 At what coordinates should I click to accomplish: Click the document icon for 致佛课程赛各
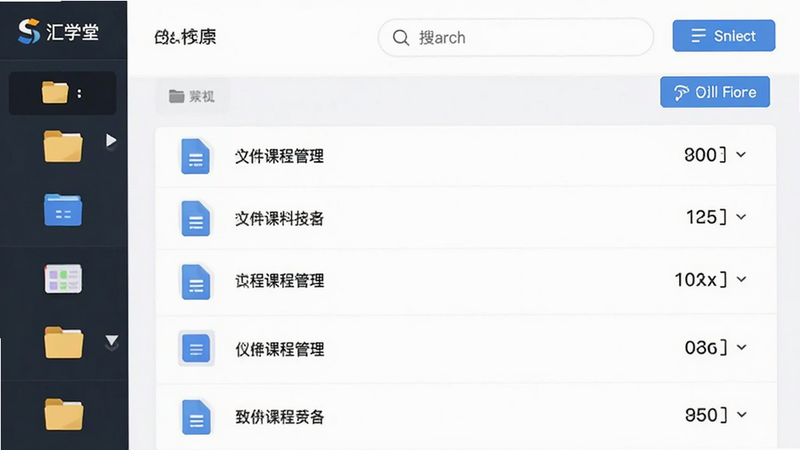(196, 417)
